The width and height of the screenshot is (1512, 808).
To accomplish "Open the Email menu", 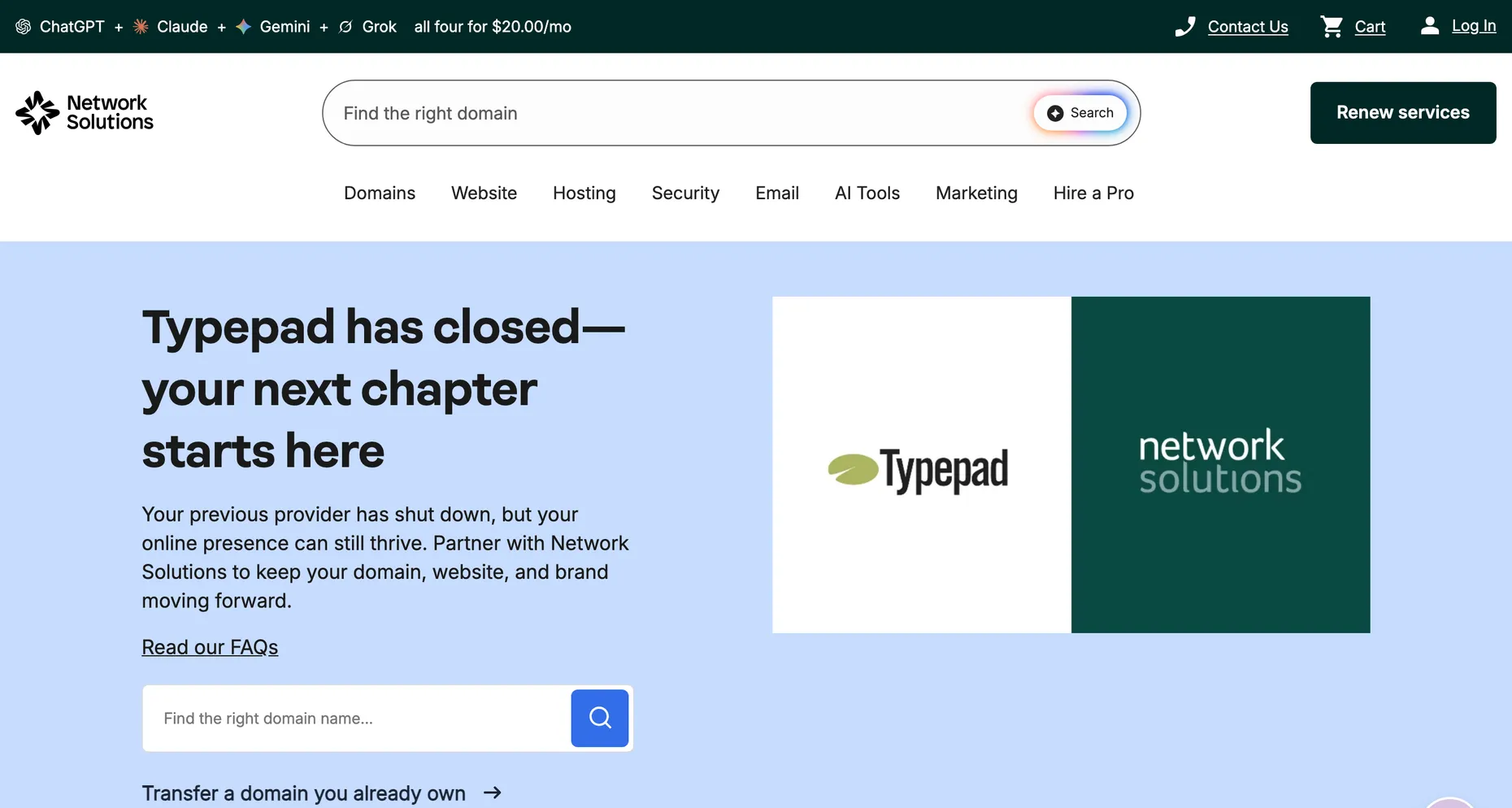I will click(x=777, y=193).
